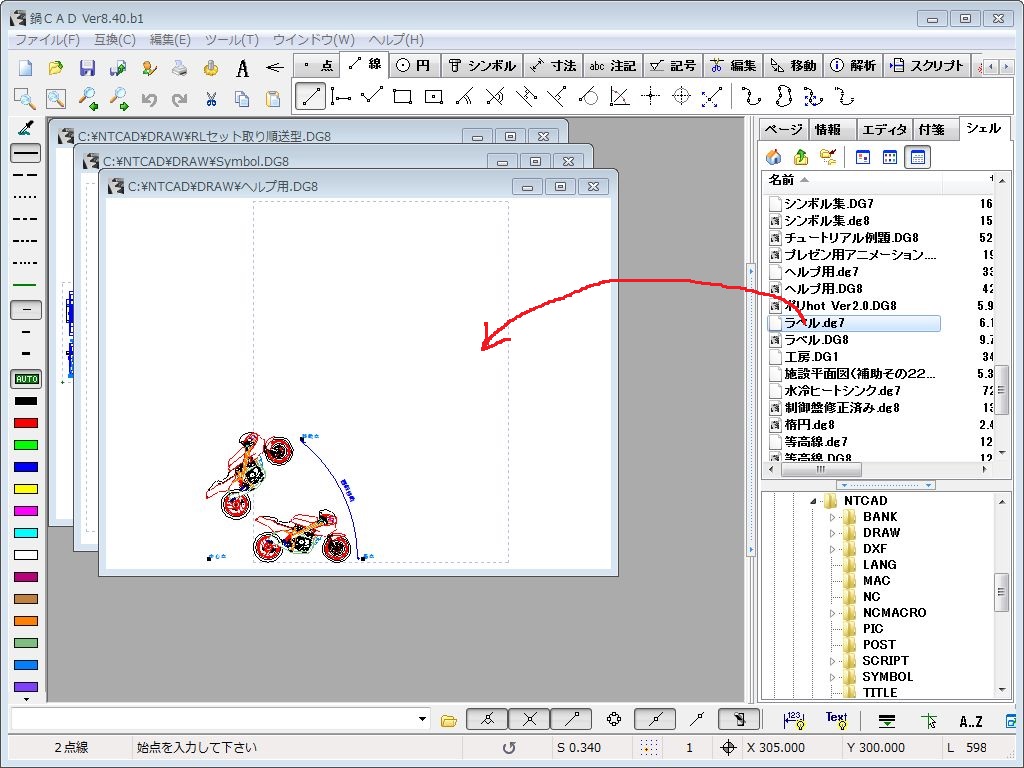Viewport: 1024px width, 768px height.
Task: Open the ツール(T) menu
Action: (x=231, y=40)
